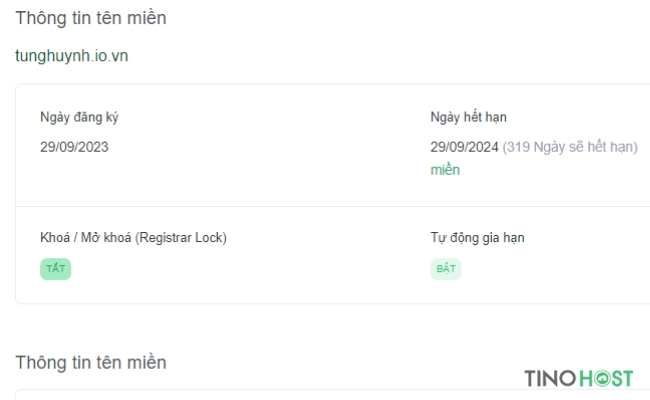This screenshot has height=400, width=650.
Task: Select the top "Thông tin tên miền" heading
Action: 91,18
